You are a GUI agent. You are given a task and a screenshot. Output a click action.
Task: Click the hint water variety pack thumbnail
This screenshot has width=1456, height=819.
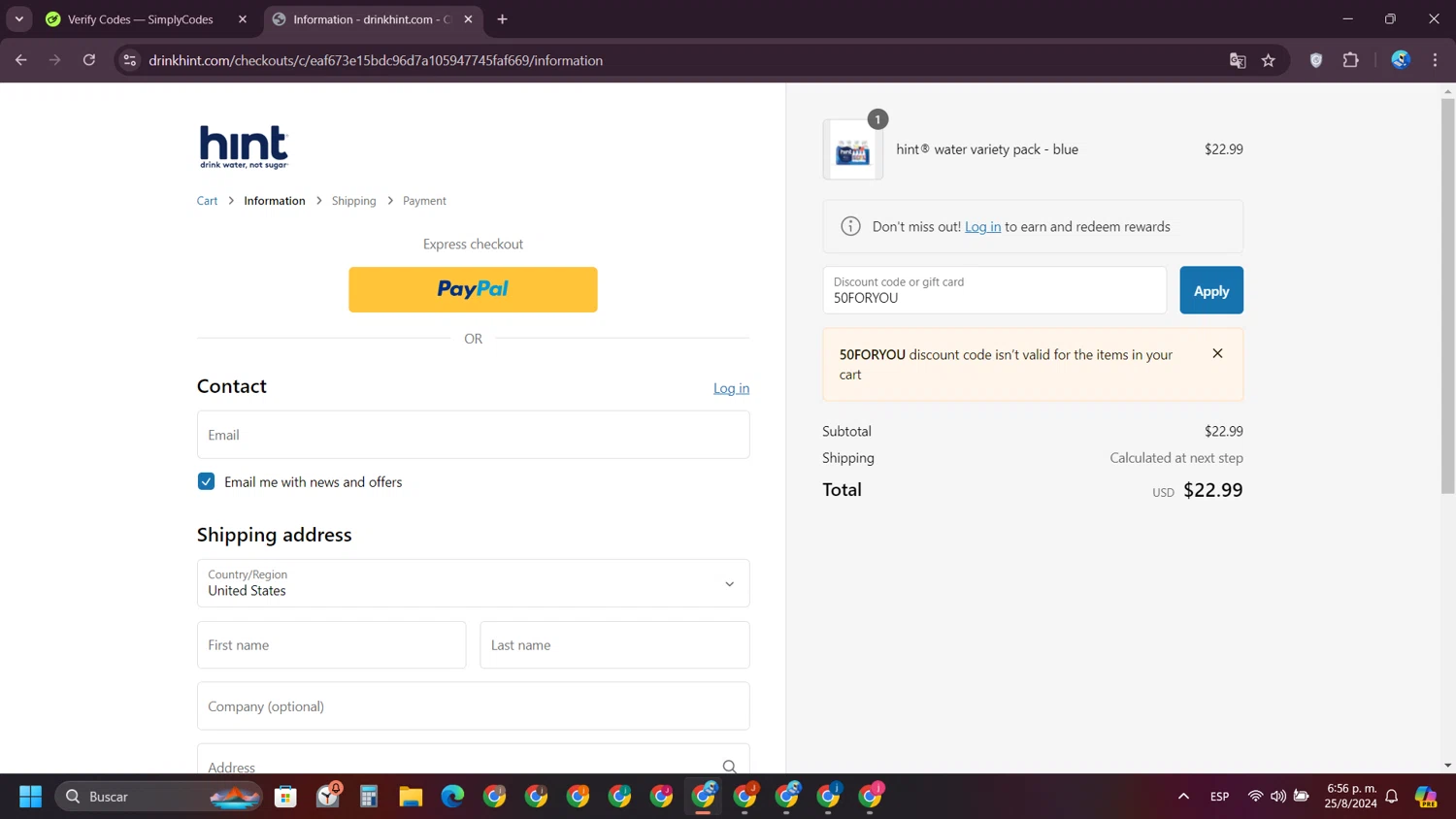852,149
